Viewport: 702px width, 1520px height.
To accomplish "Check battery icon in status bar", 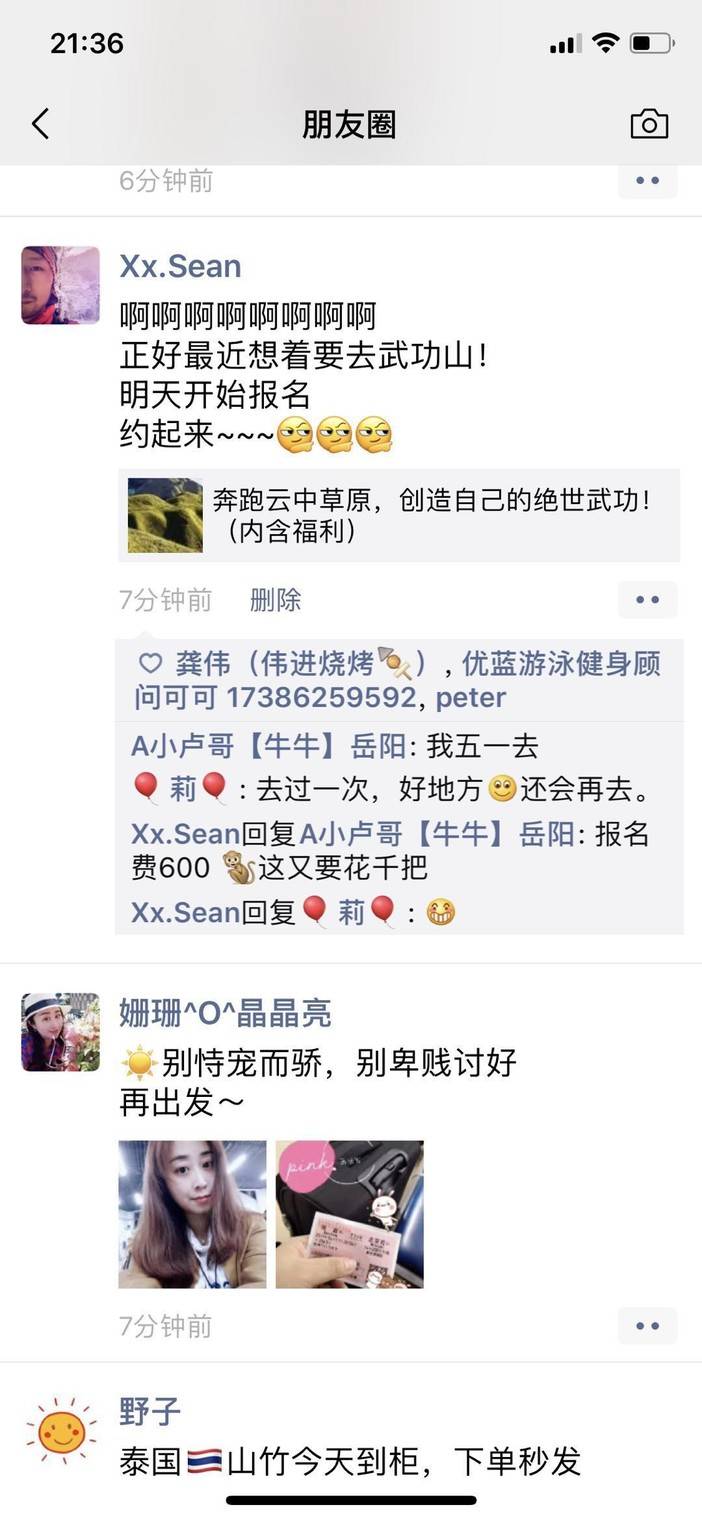I will 652,43.
